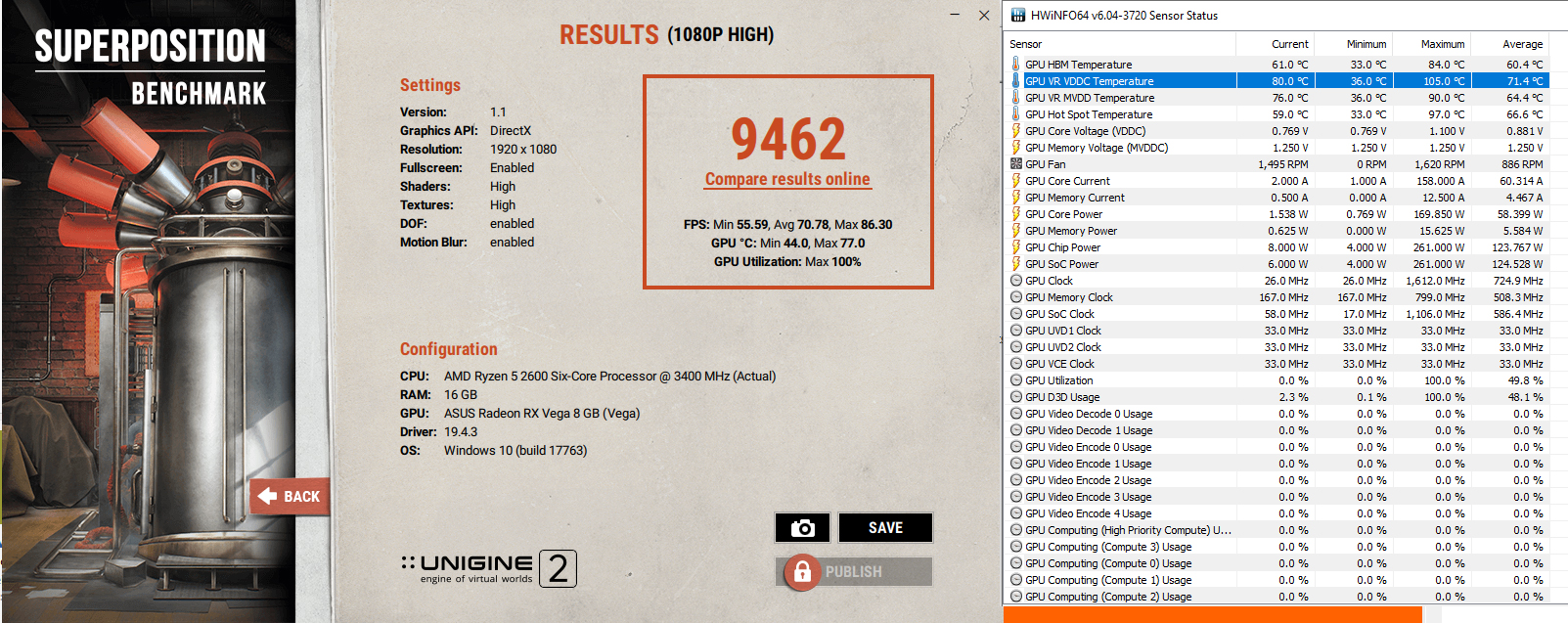Select GPU Computing Compute 2 Usage row
This screenshot has height=623, width=1568.
point(1277,596)
